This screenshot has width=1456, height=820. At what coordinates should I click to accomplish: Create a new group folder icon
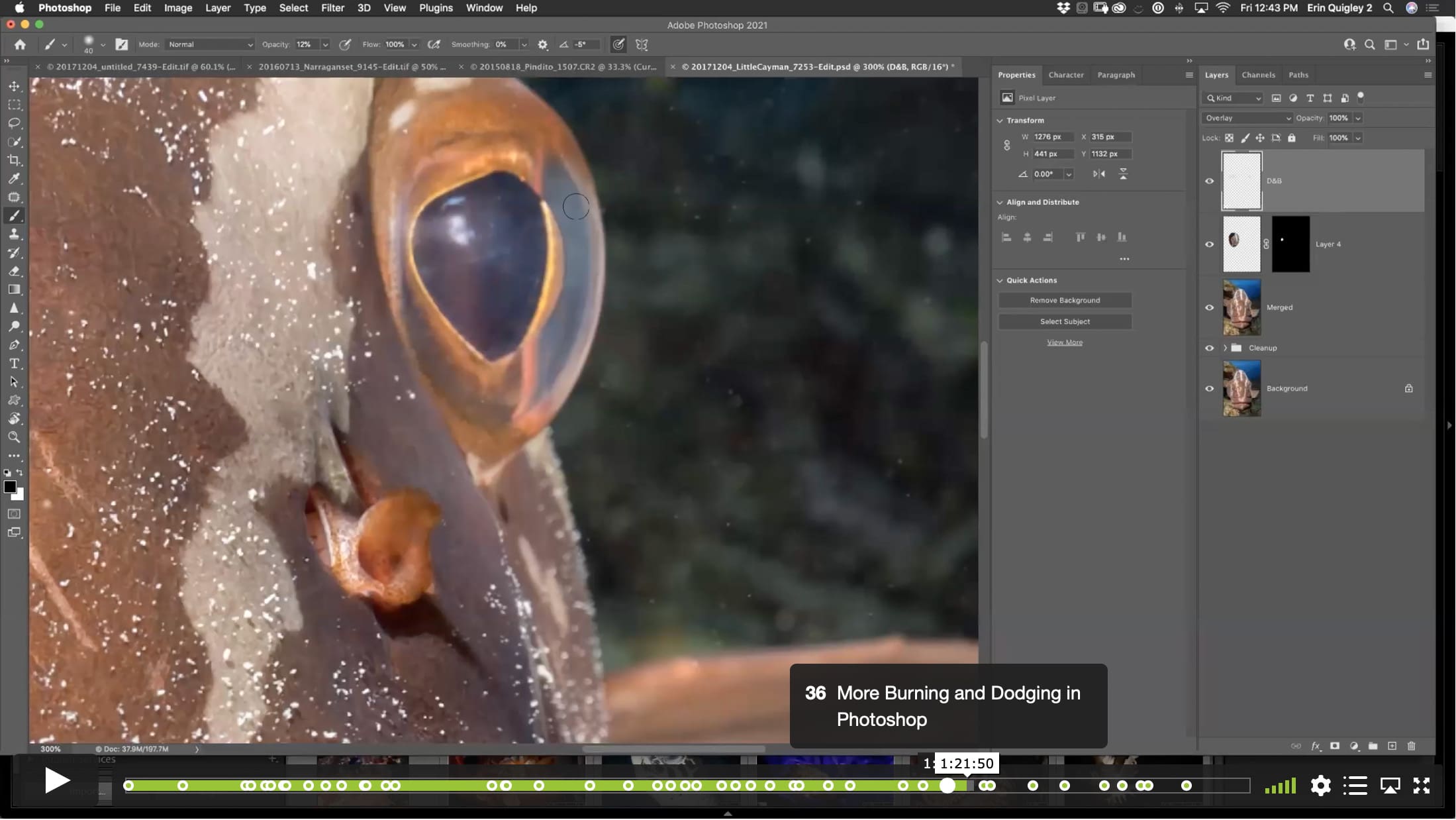[1373, 746]
